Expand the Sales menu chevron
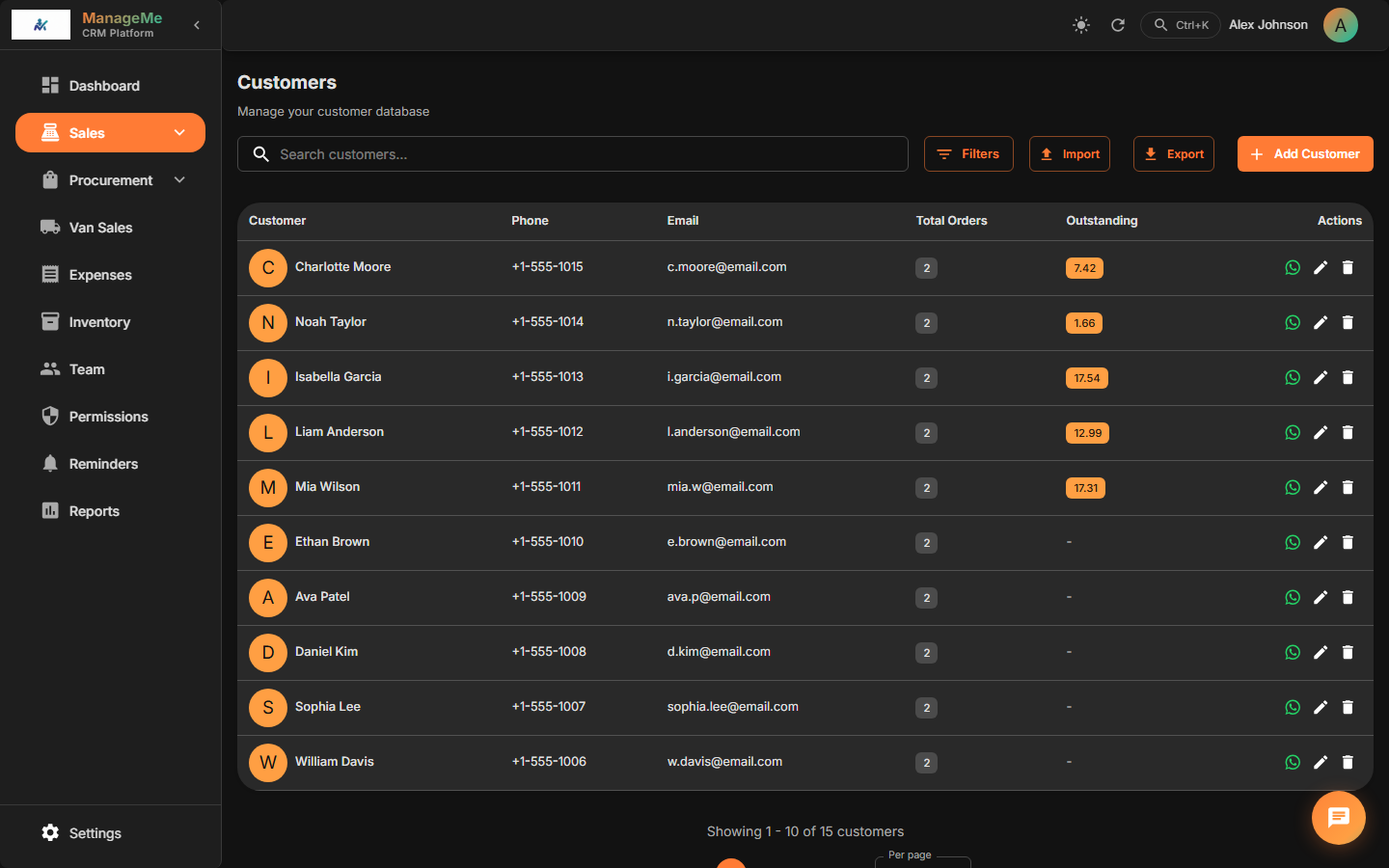Screen dimensions: 1389x868 click(179, 133)
